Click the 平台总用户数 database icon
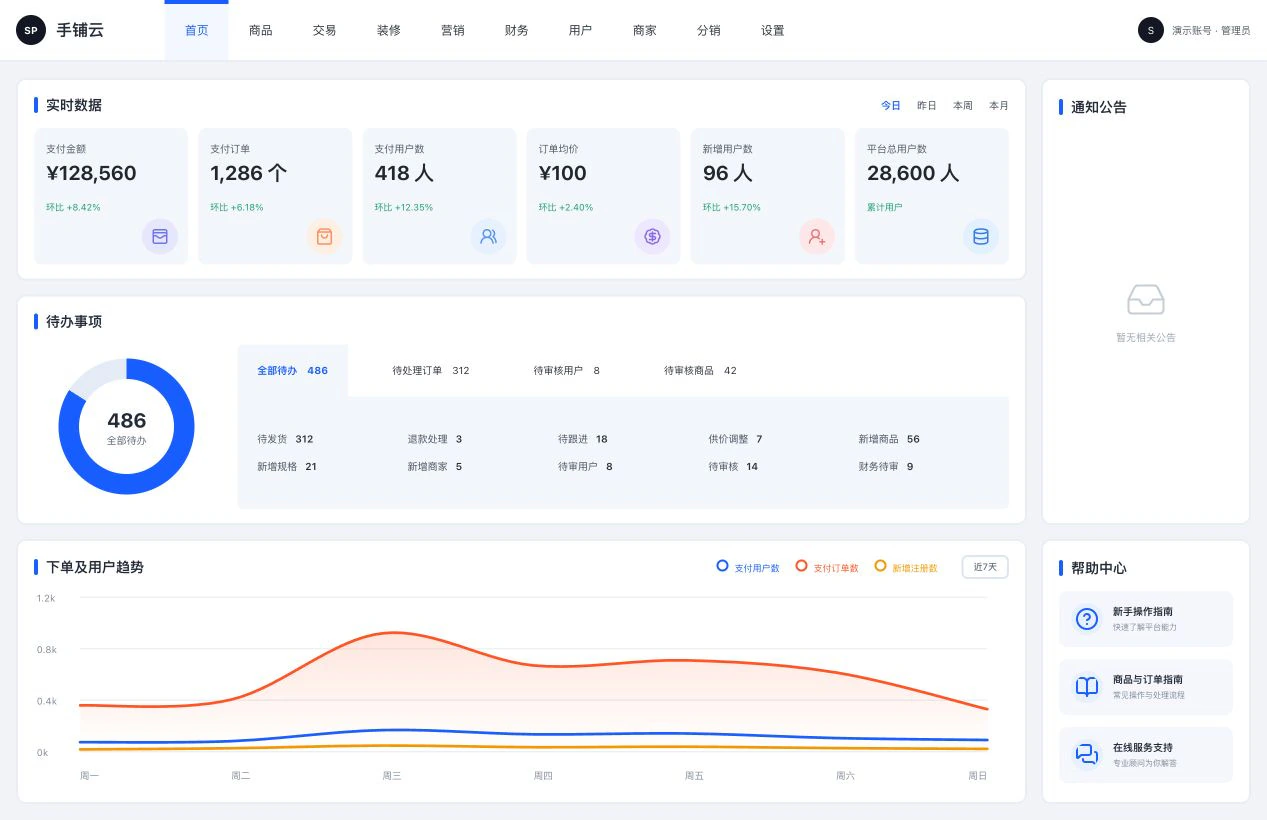This screenshot has width=1267, height=820. click(x=980, y=237)
